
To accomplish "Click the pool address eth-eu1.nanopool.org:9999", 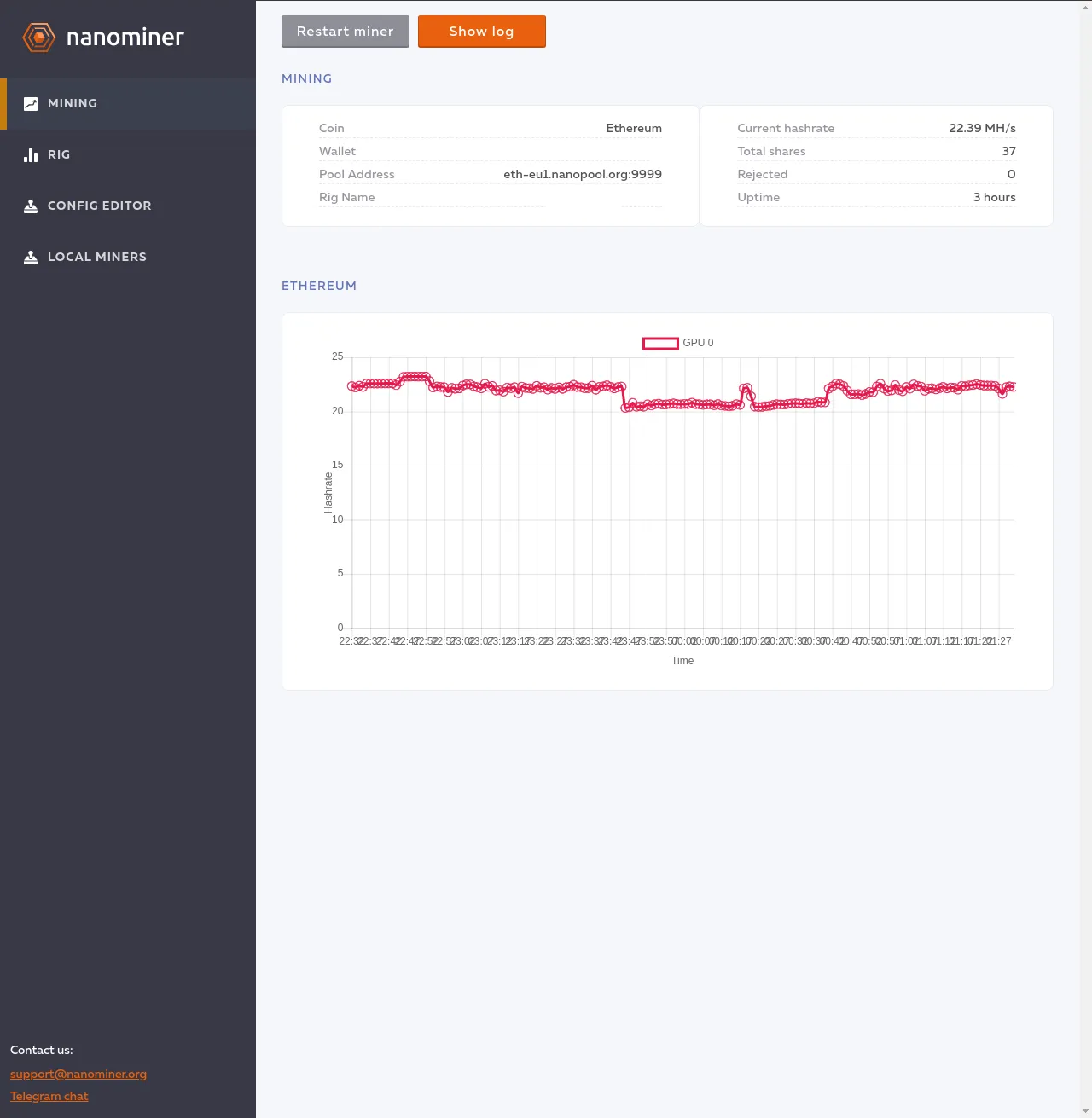I will [x=583, y=174].
